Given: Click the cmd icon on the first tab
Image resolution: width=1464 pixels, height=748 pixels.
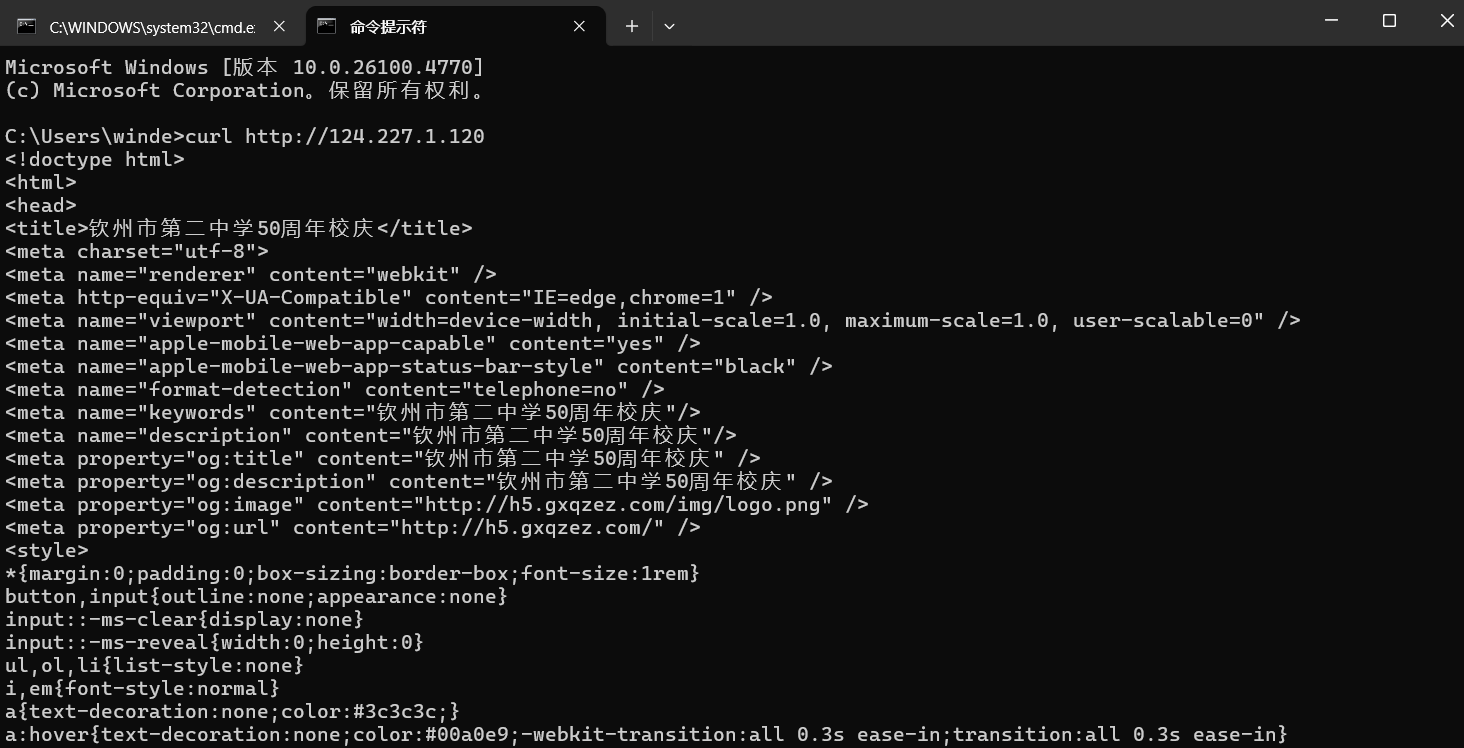Looking at the screenshot, I should pyautogui.click(x=26, y=27).
